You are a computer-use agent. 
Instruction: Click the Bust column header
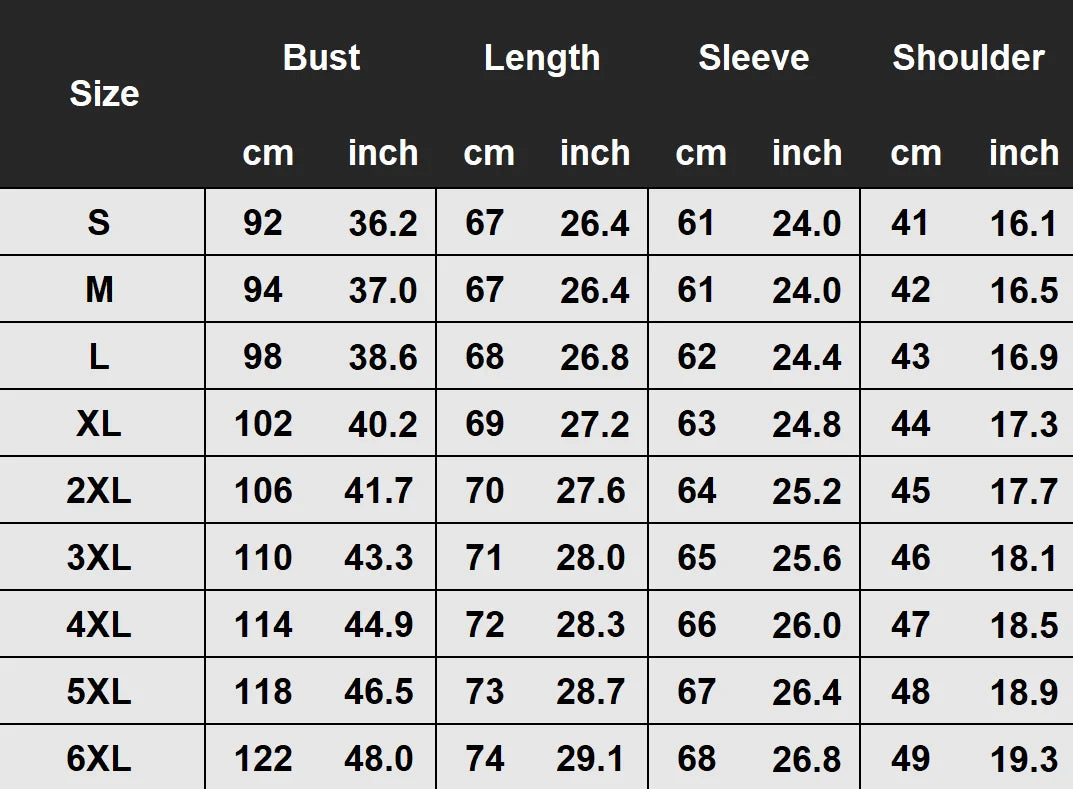click(x=321, y=58)
